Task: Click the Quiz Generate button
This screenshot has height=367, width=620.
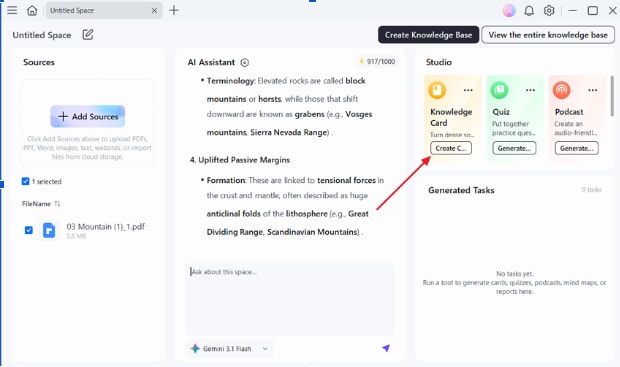Action: pos(514,148)
